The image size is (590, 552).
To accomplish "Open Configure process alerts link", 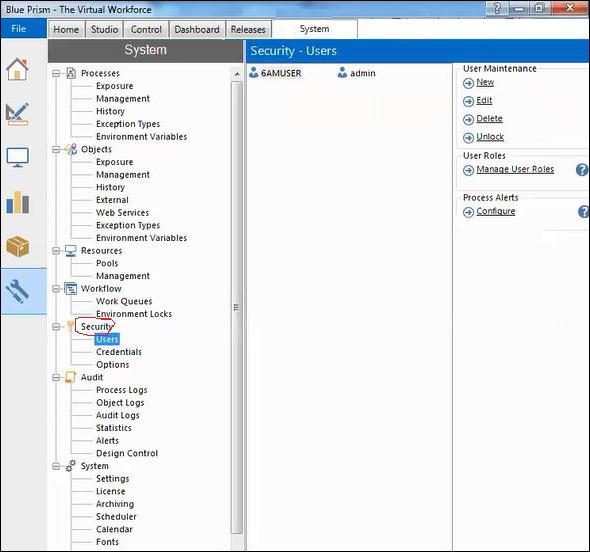I will pyautogui.click(x=496, y=211).
